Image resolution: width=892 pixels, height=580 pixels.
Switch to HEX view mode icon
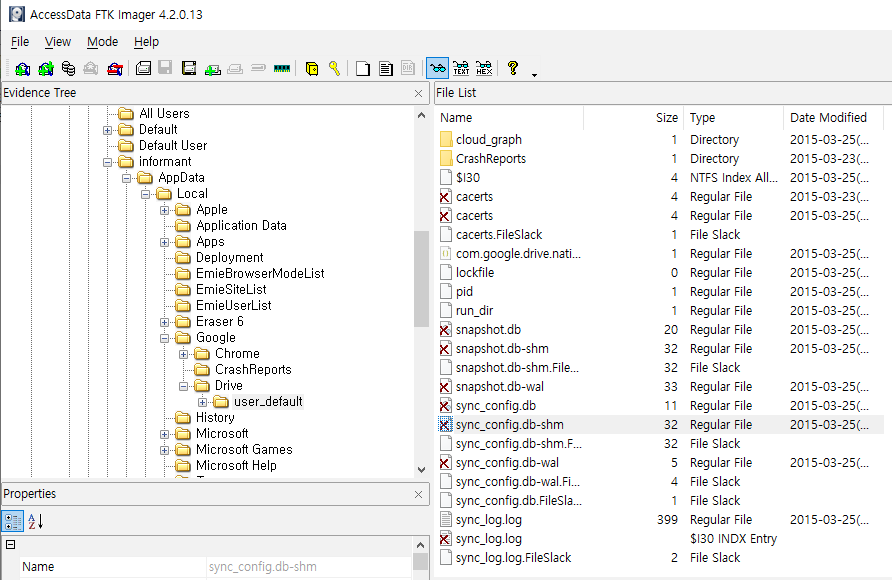(484, 69)
